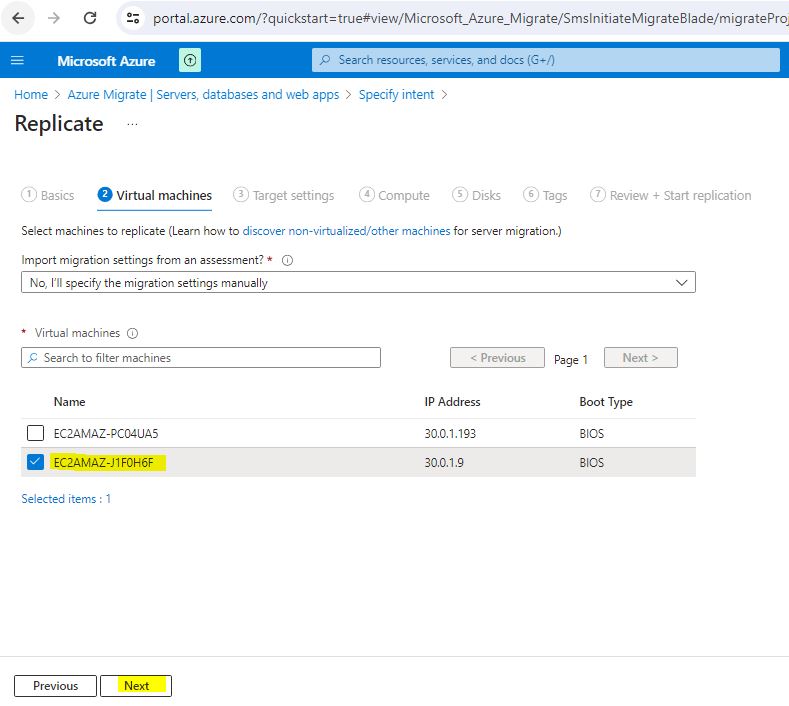Go to the Disks step tab

click(x=477, y=196)
